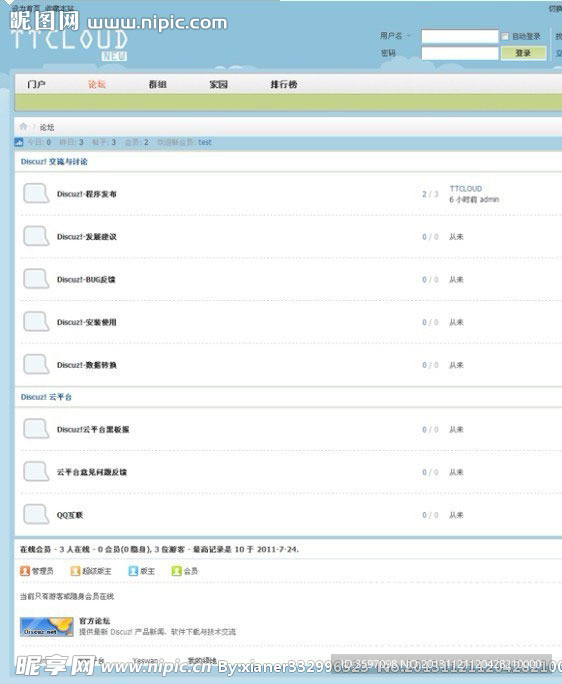The width and height of the screenshot is (562, 684).
Task: Click the 在线会员 online members heading
Action: [x=36, y=549]
